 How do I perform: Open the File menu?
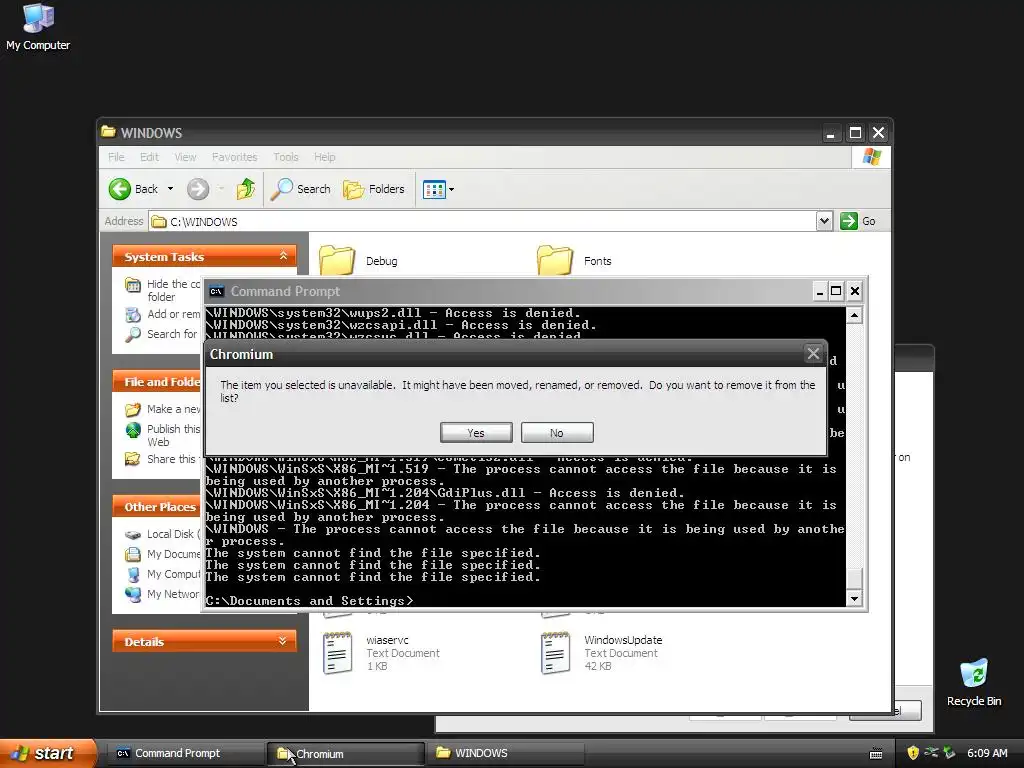pos(116,157)
